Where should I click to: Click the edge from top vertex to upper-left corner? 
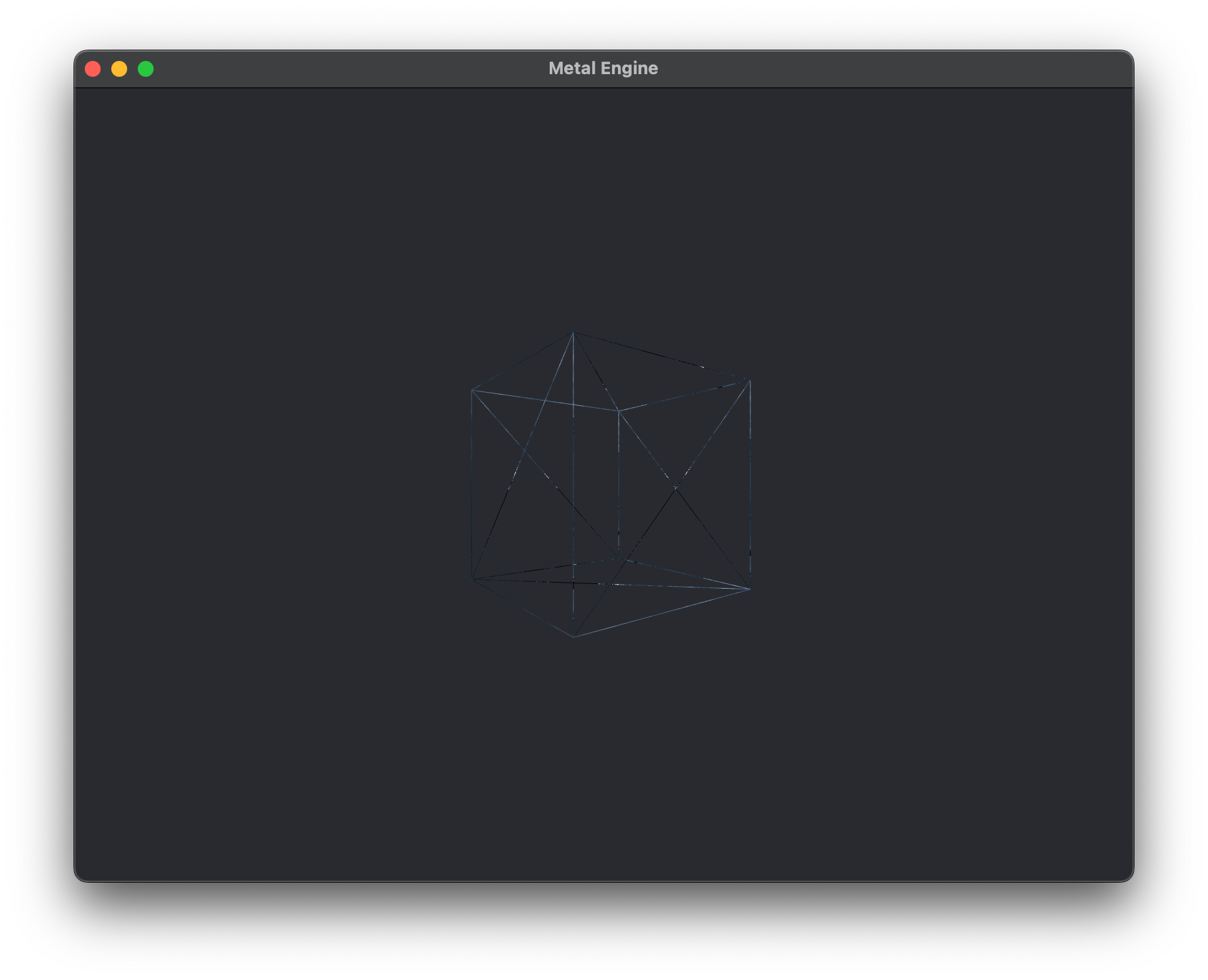pos(523,362)
